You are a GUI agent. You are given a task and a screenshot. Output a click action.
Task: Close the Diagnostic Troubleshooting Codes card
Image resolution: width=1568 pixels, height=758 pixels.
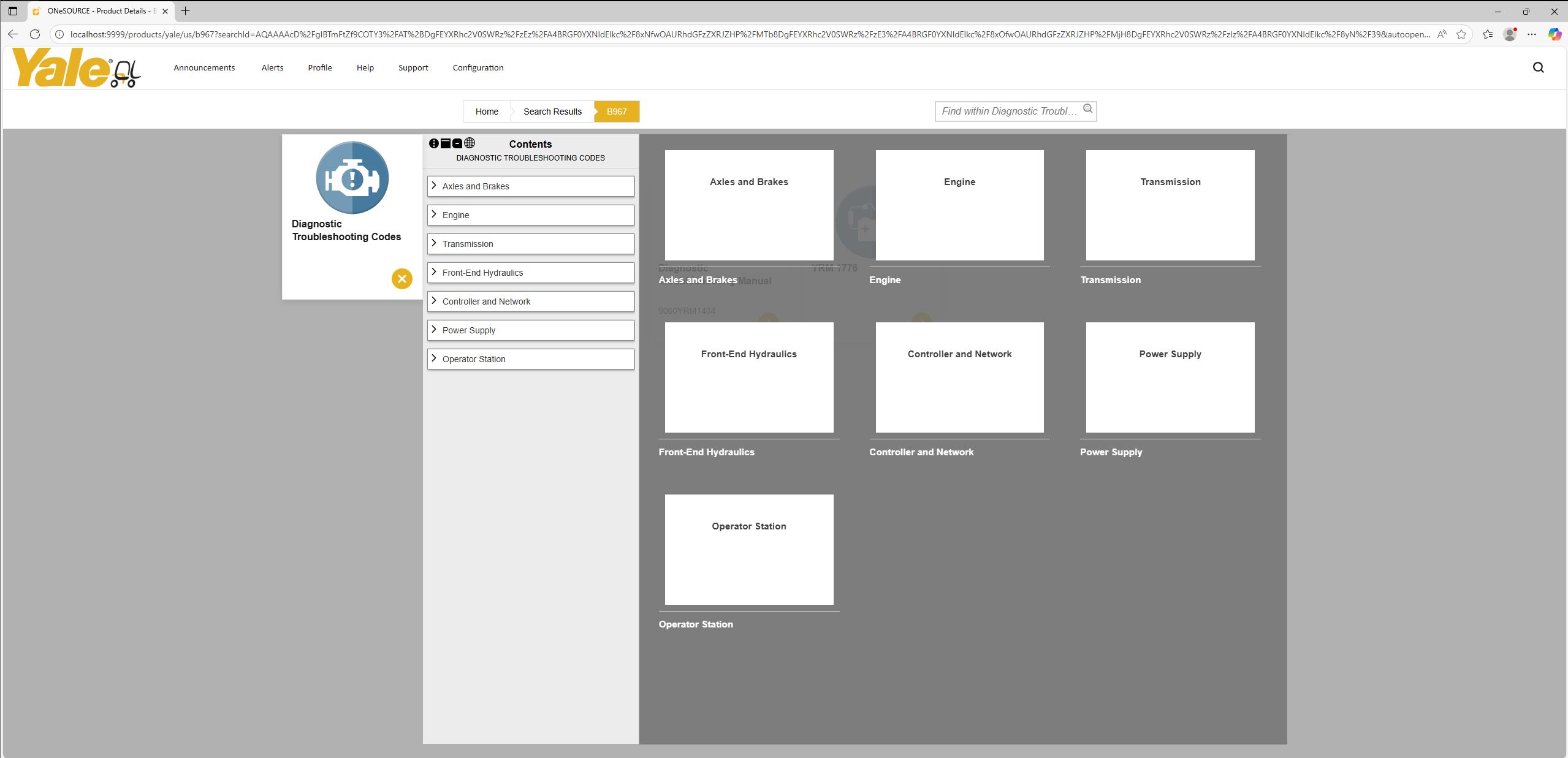pyautogui.click(x=402, y=279)
